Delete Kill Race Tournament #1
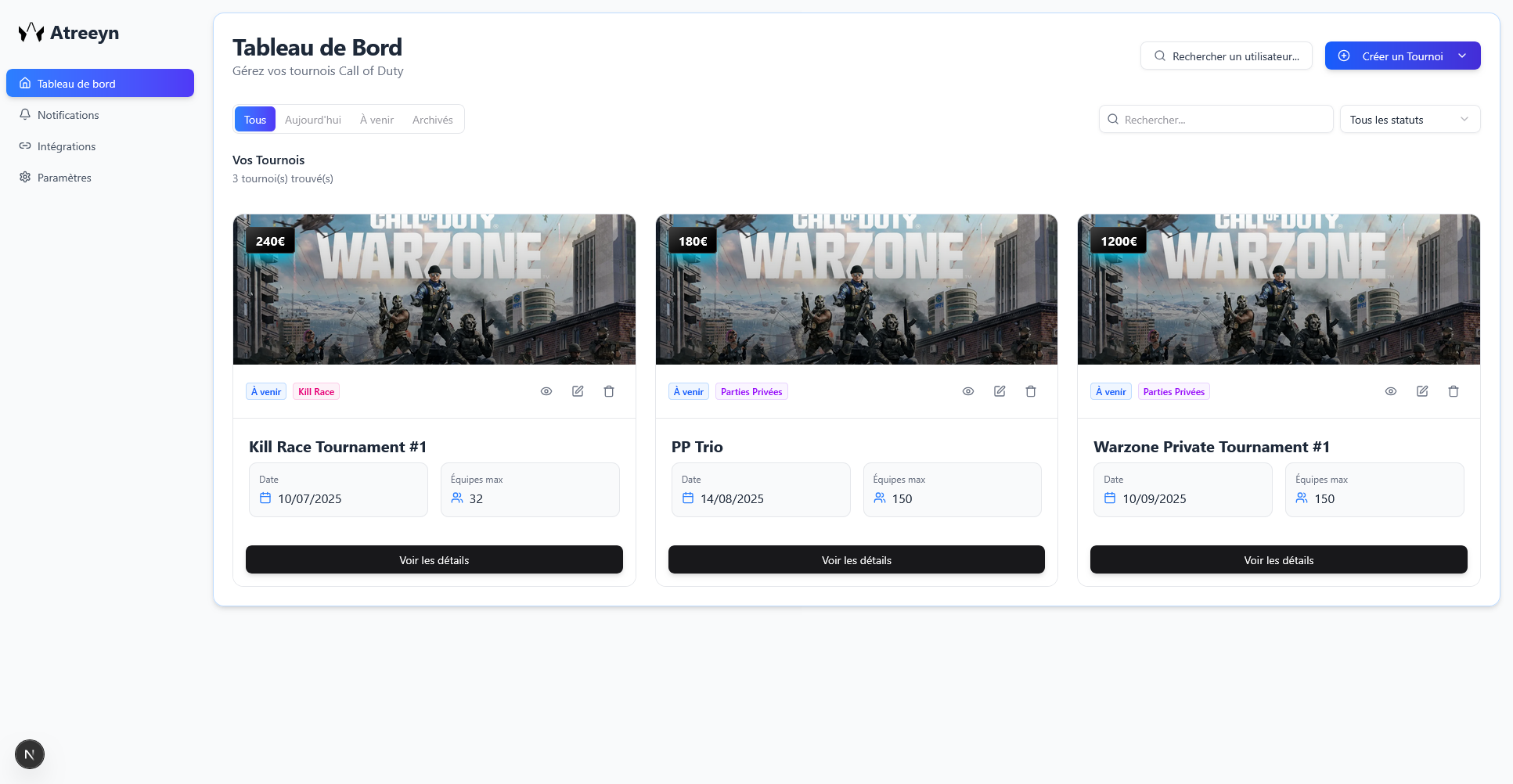 (609, 391)
